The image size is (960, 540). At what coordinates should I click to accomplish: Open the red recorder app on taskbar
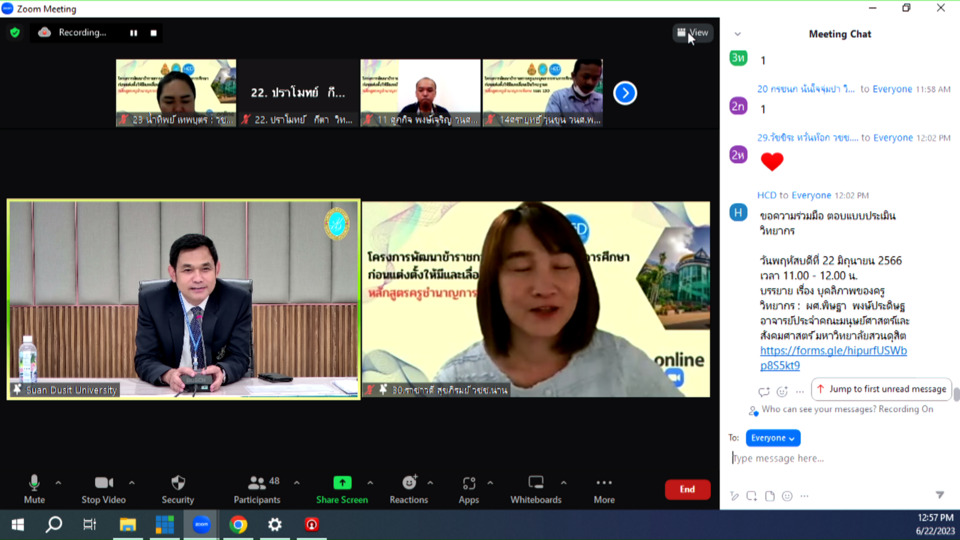(x=312, y=525)
